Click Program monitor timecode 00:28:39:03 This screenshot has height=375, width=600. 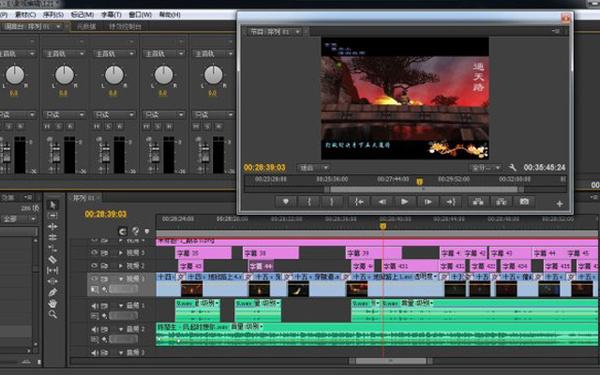264,168
